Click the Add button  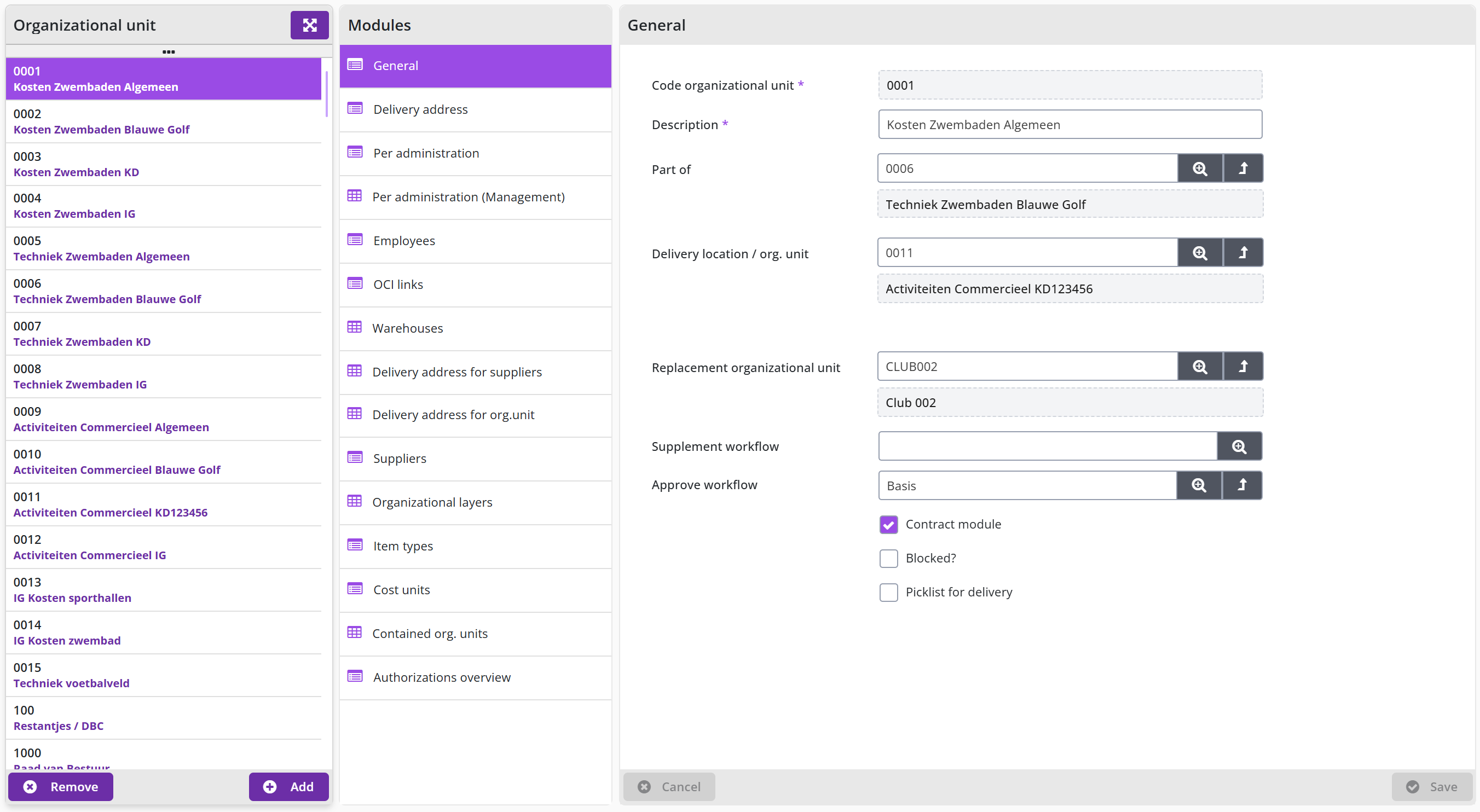[x=288, y=786]
